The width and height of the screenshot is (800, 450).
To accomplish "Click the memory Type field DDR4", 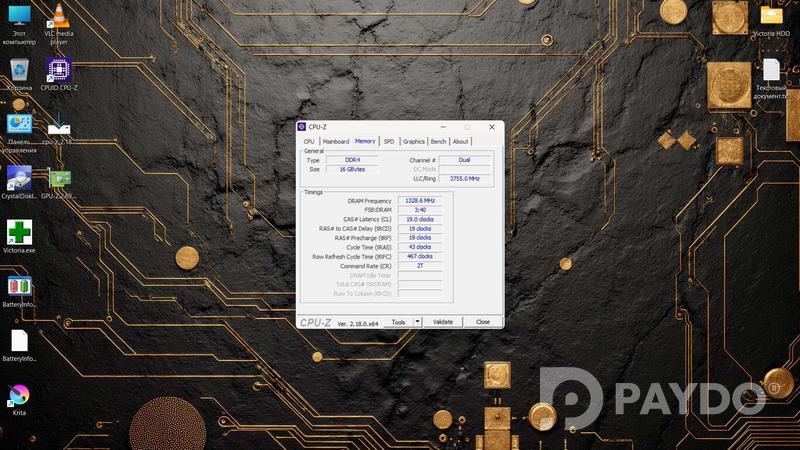I will [x=352, y=160].
